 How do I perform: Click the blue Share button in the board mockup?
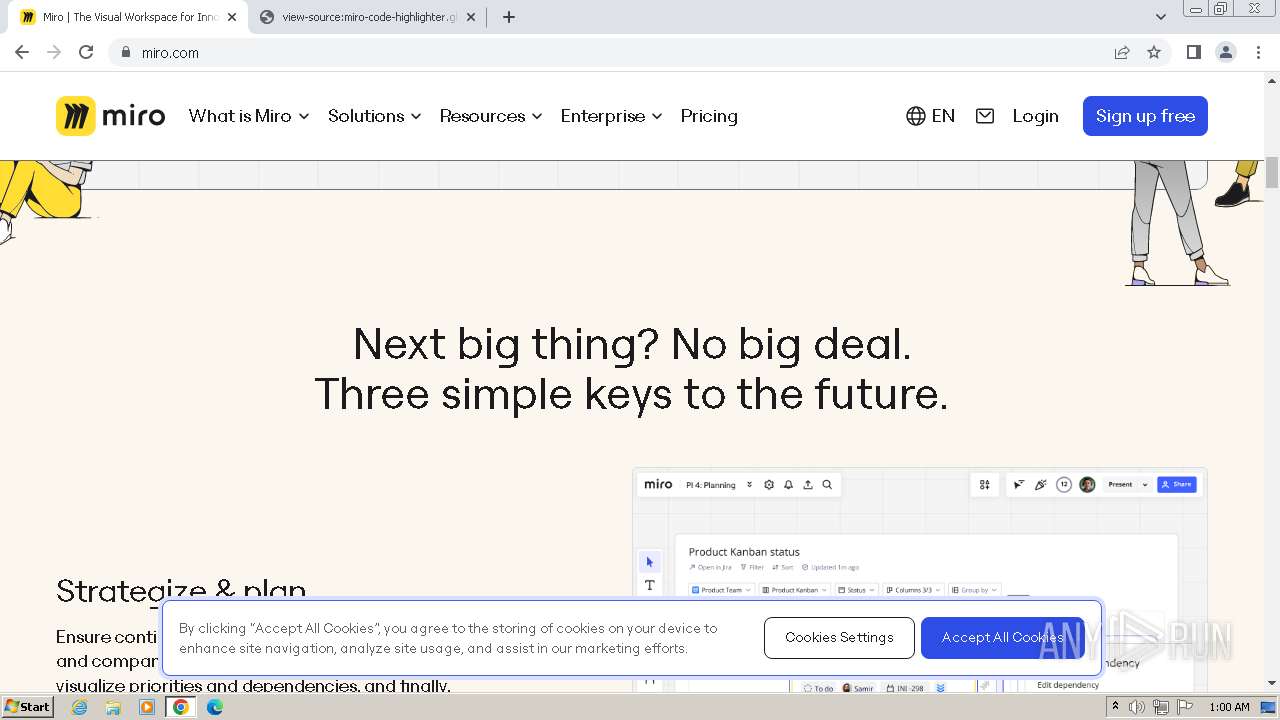[x=1177, y=485]
